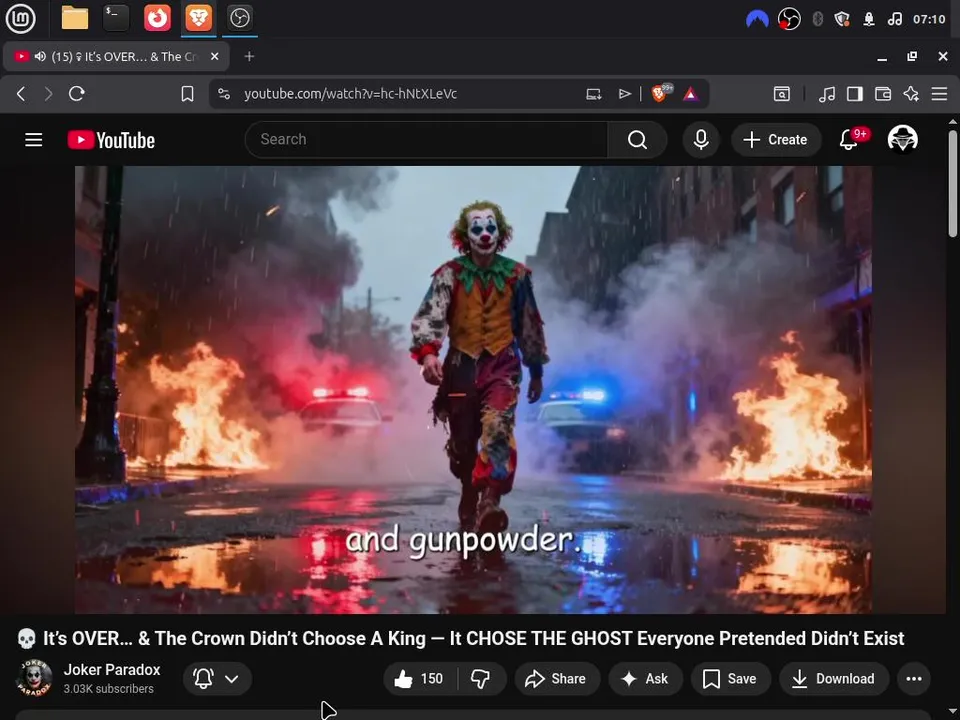Open the Joker Paradox channel avatar
This screenshot has width=960, height=720.
(x=34, y=678)
